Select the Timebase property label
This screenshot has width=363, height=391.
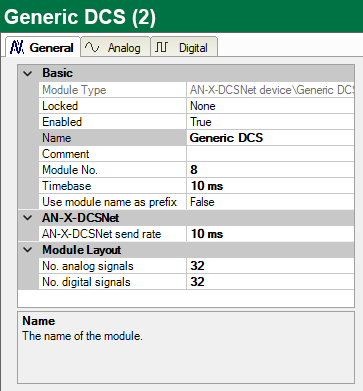(67, 186)
